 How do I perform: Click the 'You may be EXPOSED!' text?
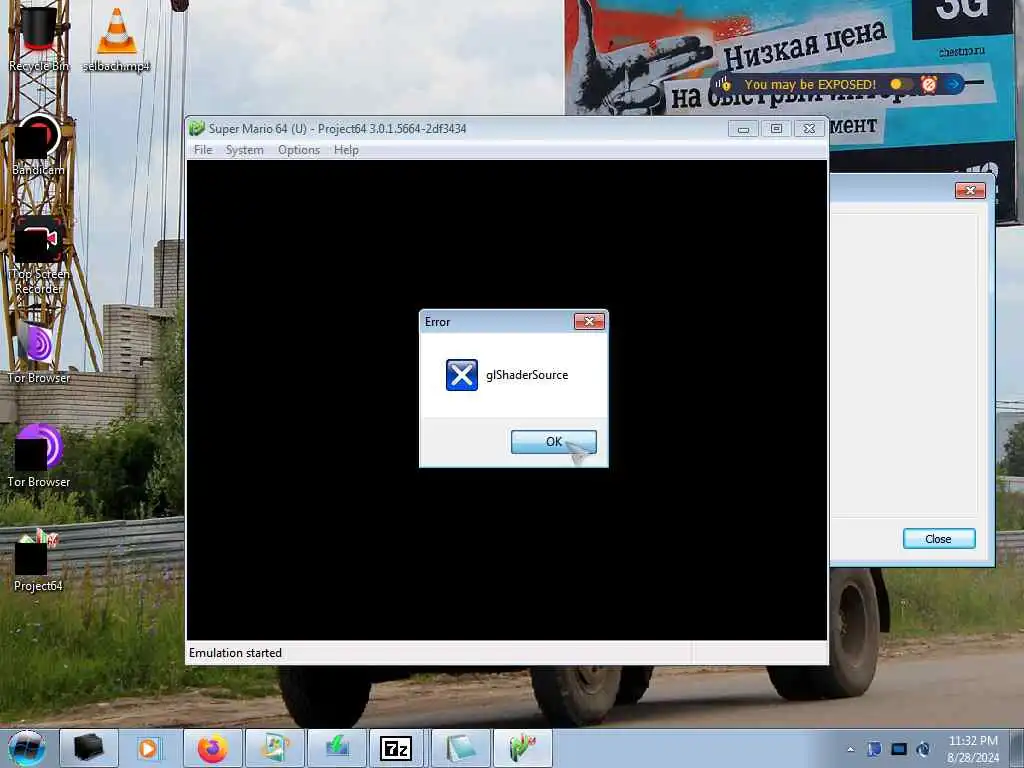(x=810, y=84)
